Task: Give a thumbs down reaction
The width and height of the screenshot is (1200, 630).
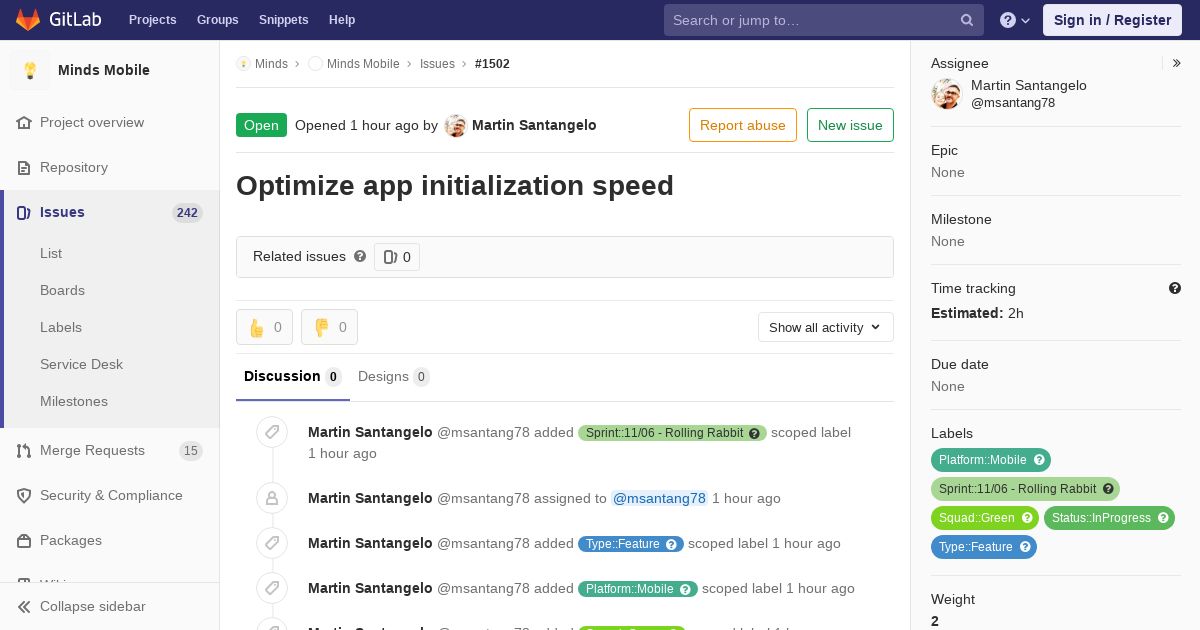Action: (329, 327)
